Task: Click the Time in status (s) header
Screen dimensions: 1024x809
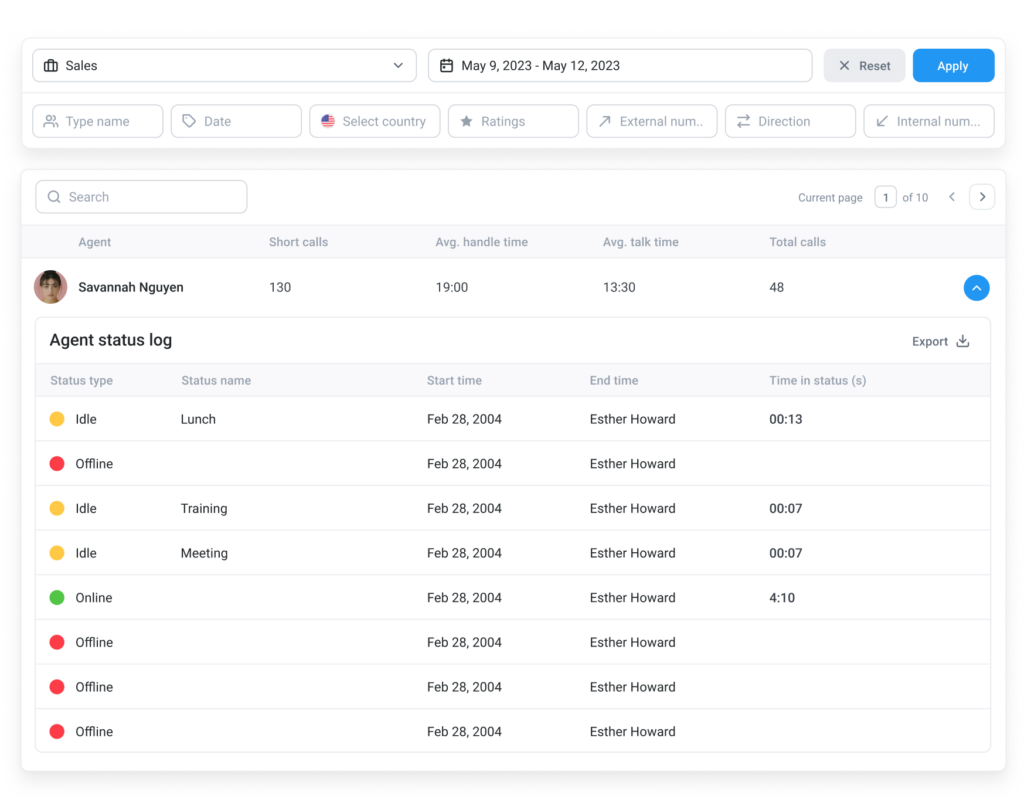Action: [818, 381]
